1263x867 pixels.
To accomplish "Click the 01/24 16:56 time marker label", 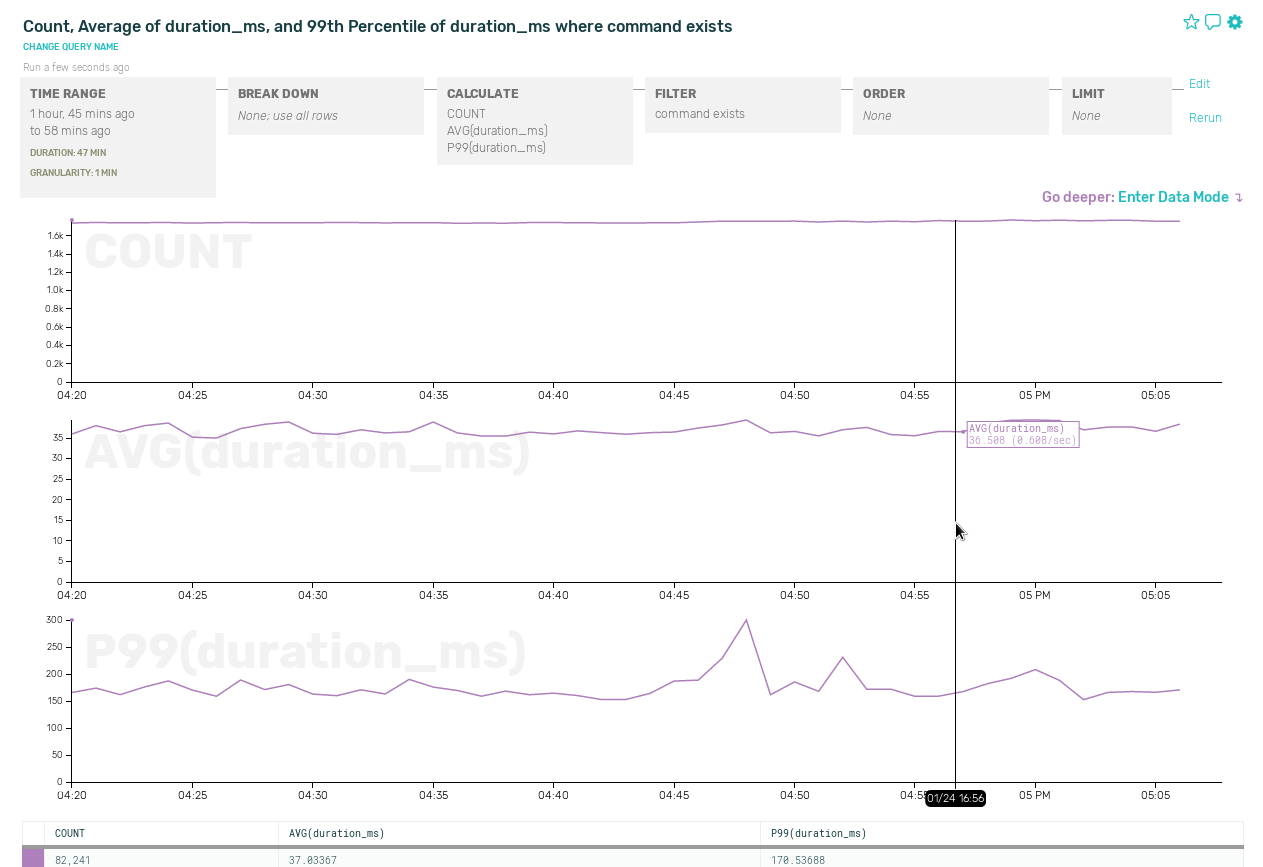I will pyautogui.click(x=955, y=798).
